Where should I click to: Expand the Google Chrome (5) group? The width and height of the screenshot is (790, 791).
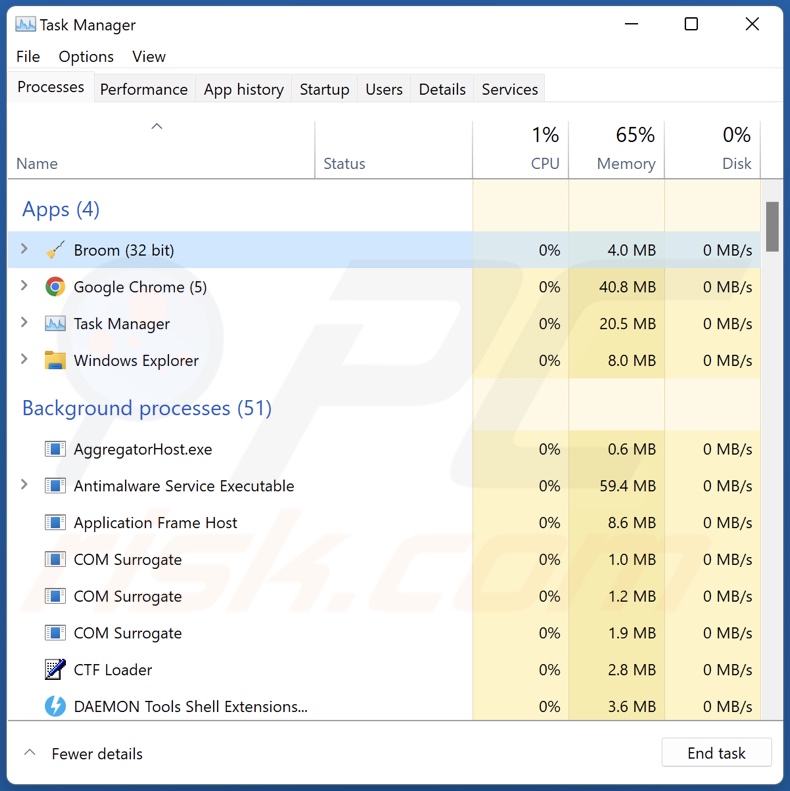(x=24, y=286)
